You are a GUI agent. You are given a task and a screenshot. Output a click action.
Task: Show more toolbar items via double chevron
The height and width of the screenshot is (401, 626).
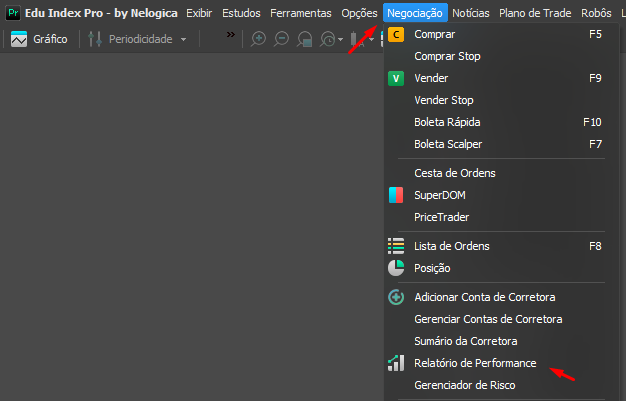tap(231, 35)
